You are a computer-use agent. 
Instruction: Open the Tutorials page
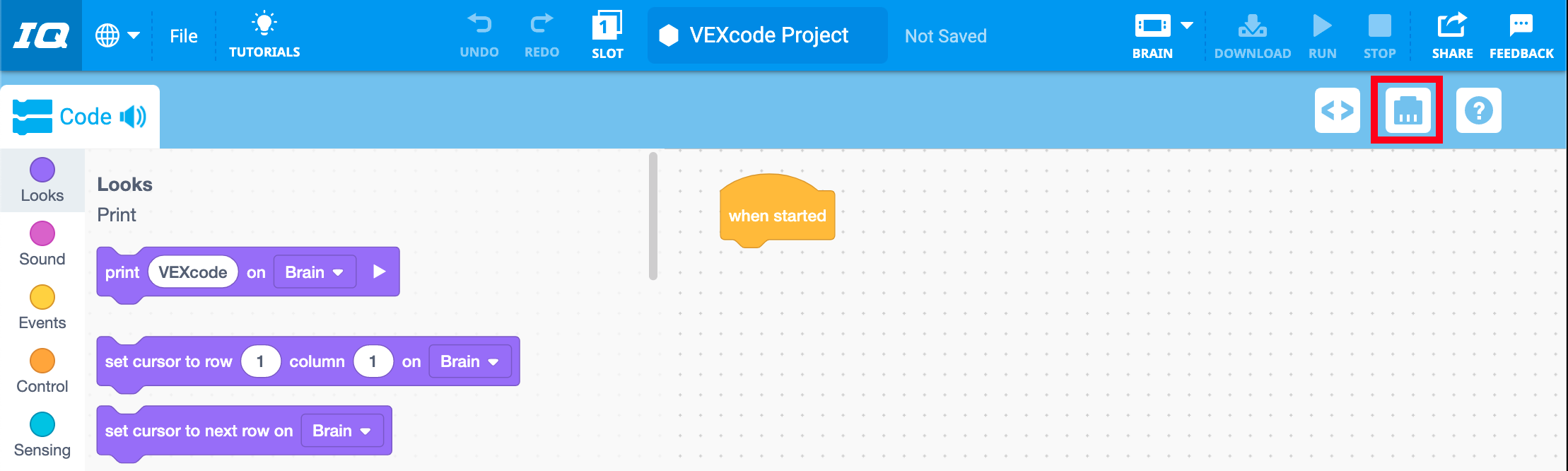[264, 34]
